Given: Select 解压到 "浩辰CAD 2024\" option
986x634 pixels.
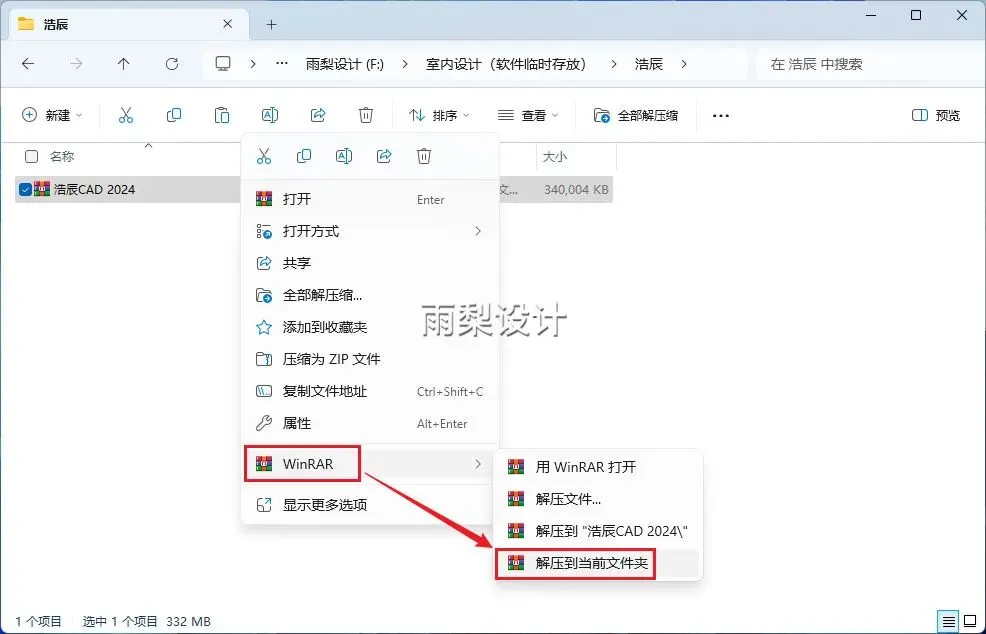Looking at the screenshot, I should pos(599,531).
